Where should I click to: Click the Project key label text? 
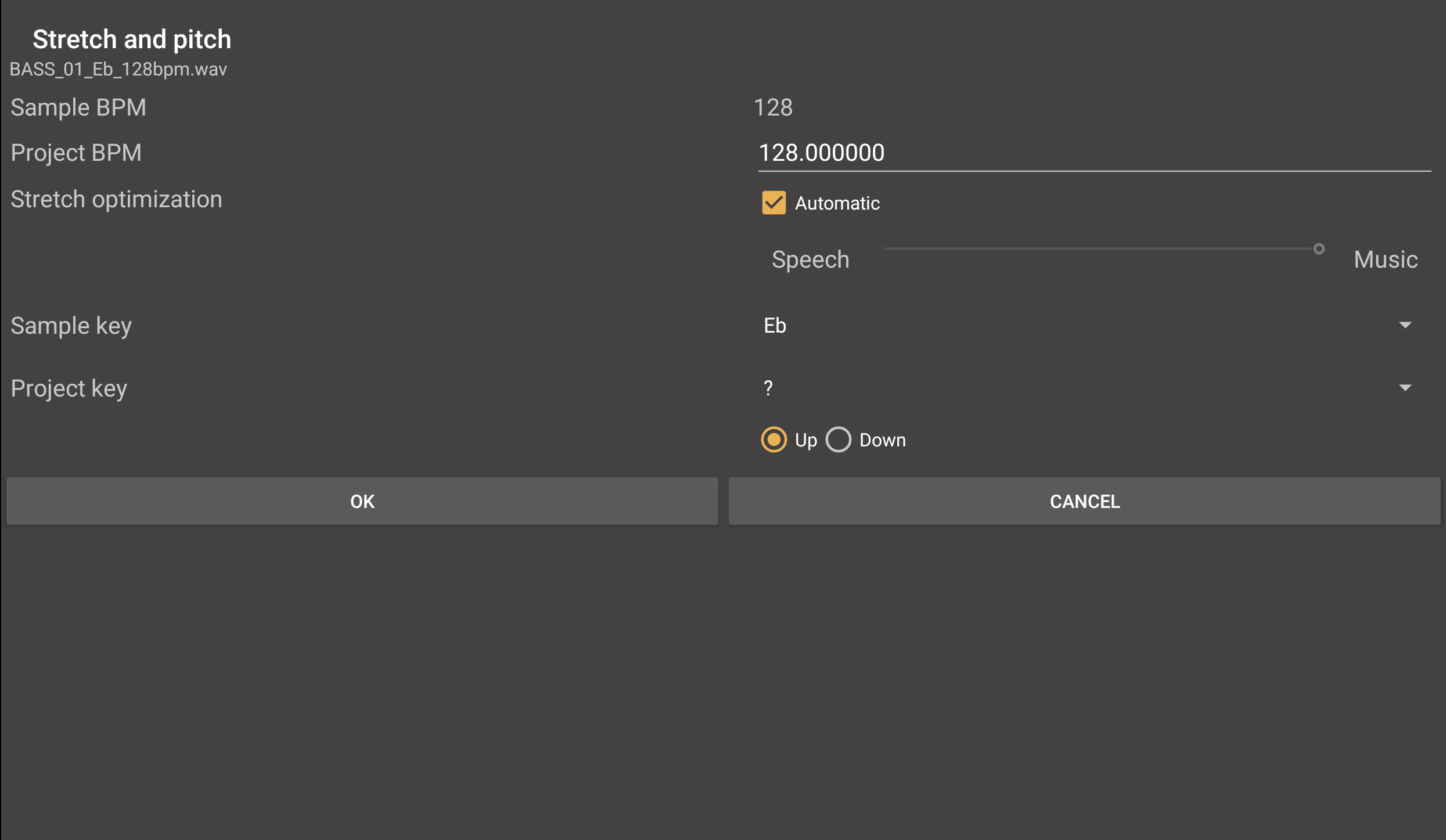pos(69,388)
